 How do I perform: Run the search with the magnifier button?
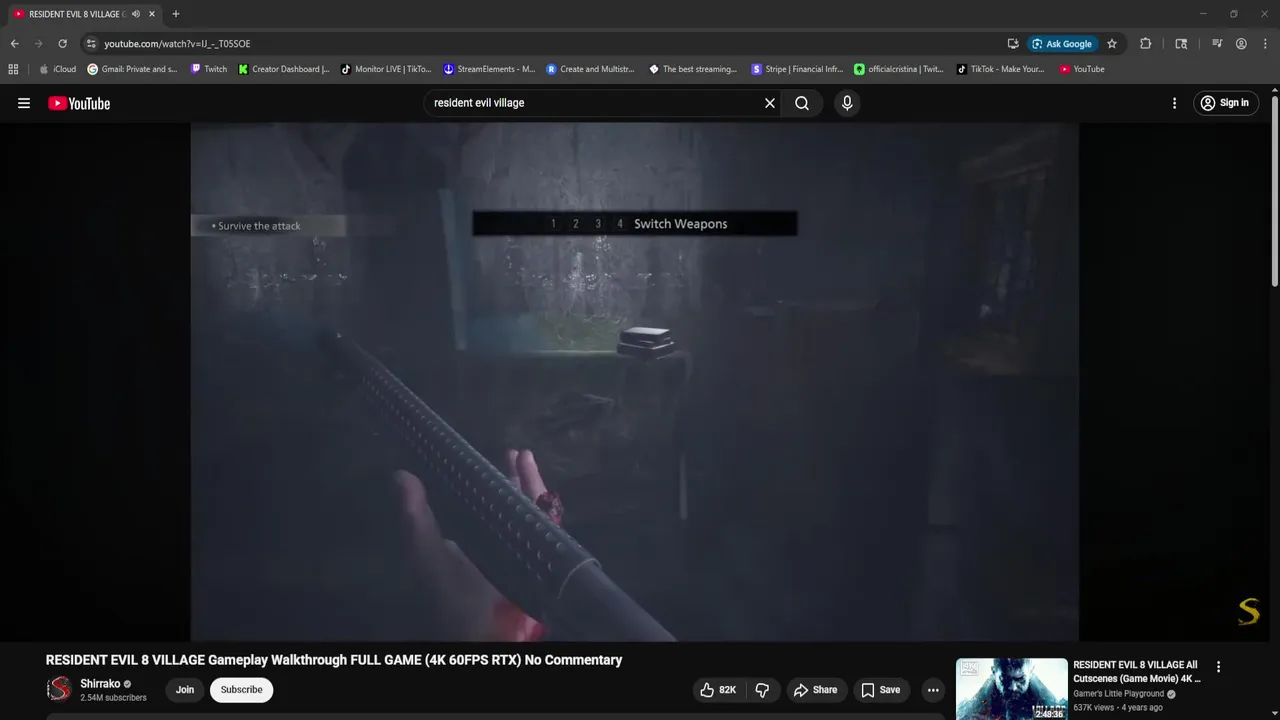point(802,103)
